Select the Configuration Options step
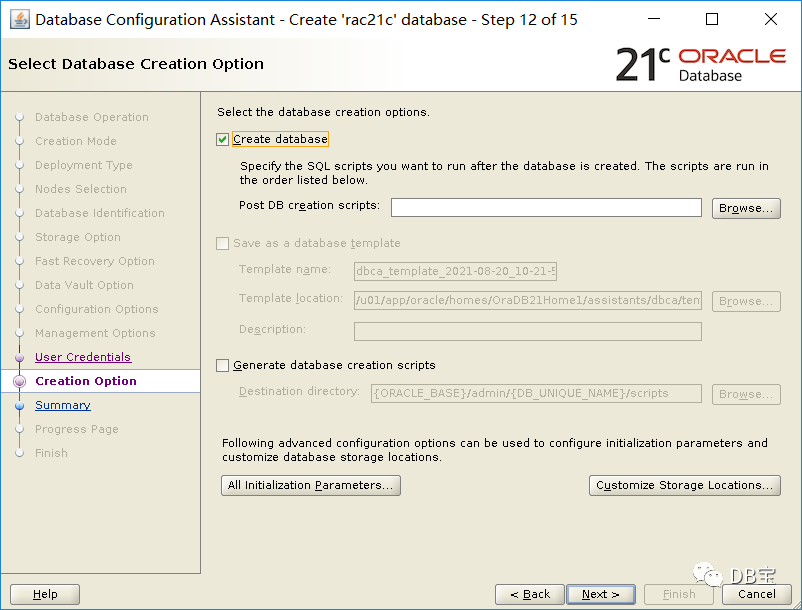The height and width of the screenshot is (610, 802). [x=97, y=309]
